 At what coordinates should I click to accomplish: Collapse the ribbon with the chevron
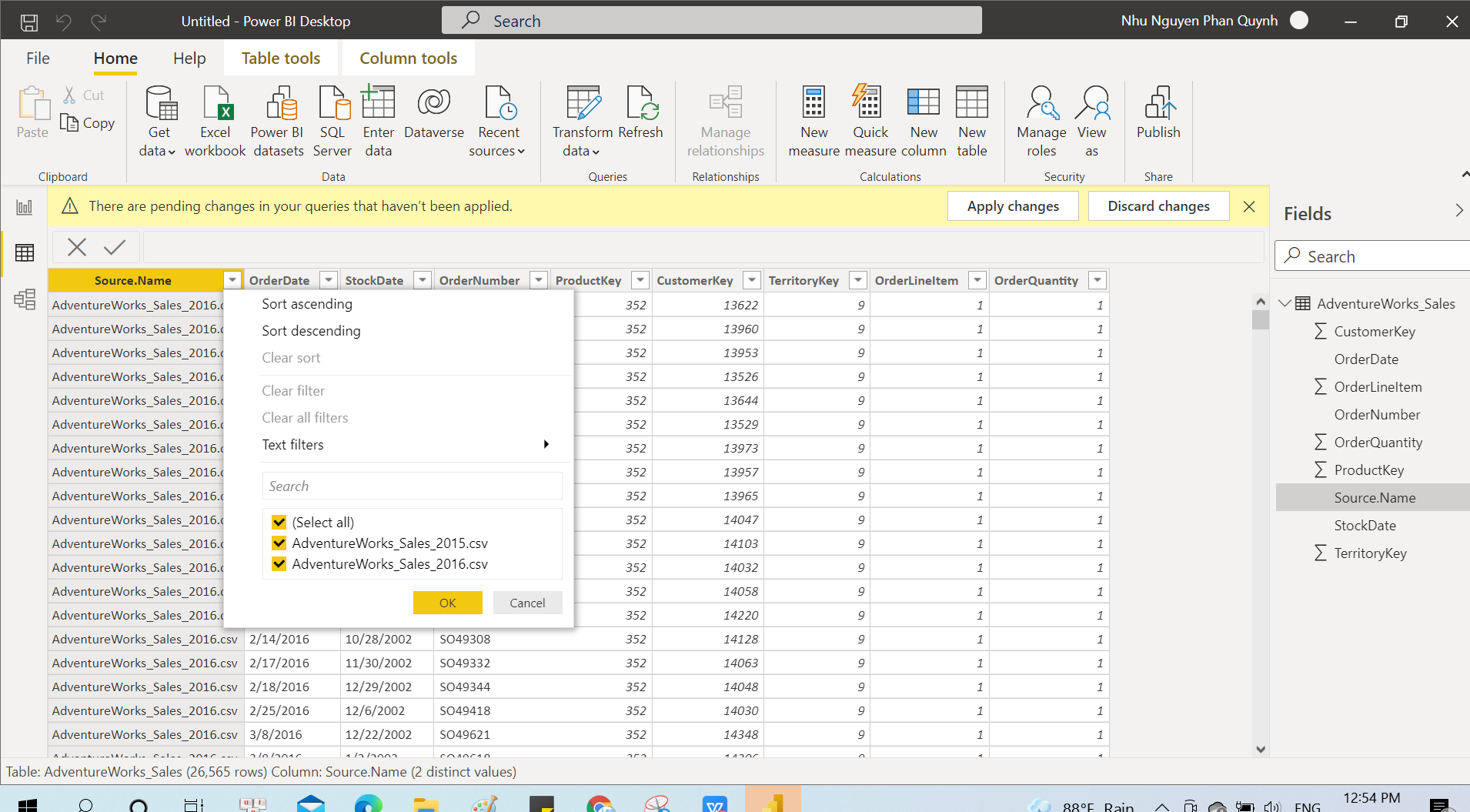point(1465,175)
